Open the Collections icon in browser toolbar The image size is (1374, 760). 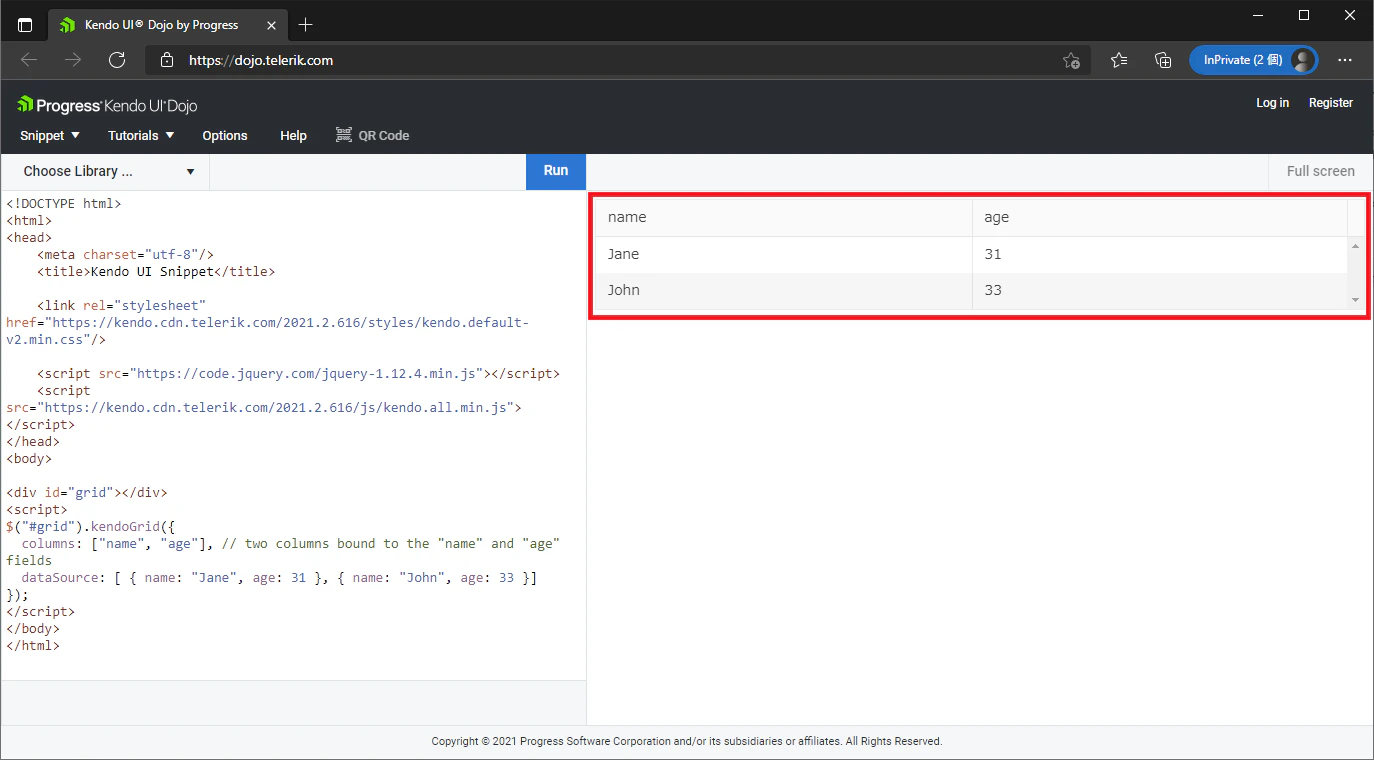[x=1163, y=60]
